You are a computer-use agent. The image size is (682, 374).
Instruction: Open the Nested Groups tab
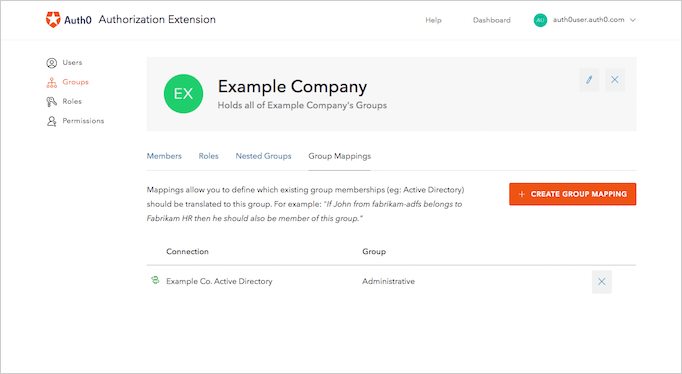click(263, 156)
